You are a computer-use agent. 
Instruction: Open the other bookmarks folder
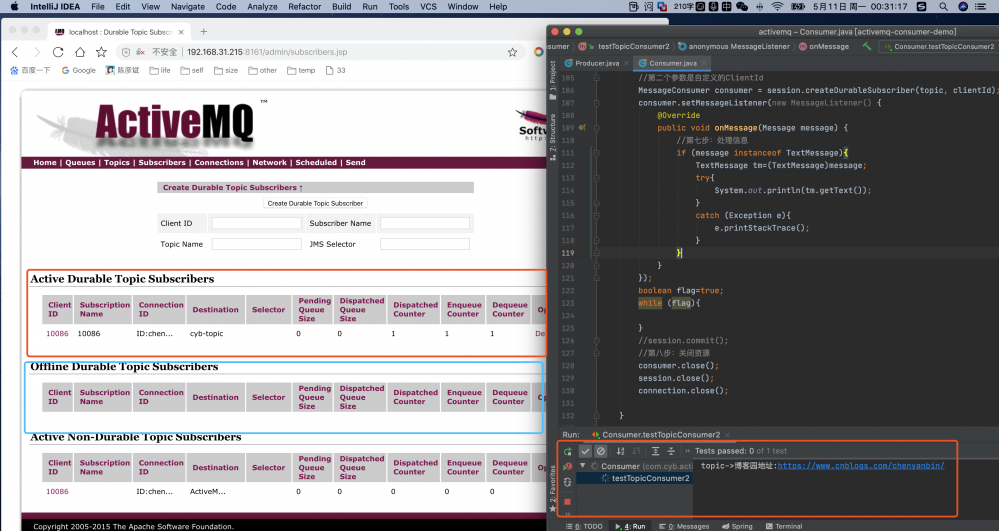(x=262, y=71)
